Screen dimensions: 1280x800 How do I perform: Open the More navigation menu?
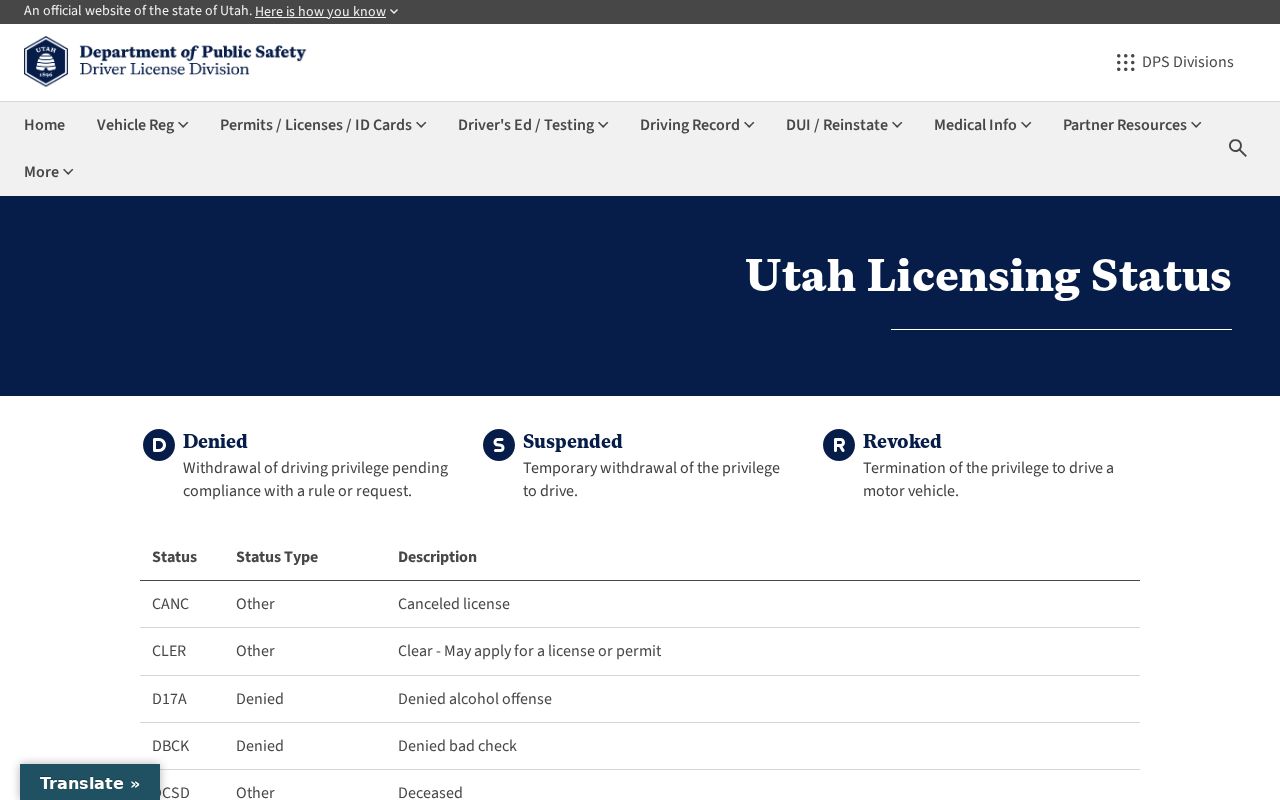[x=49, y=172]
